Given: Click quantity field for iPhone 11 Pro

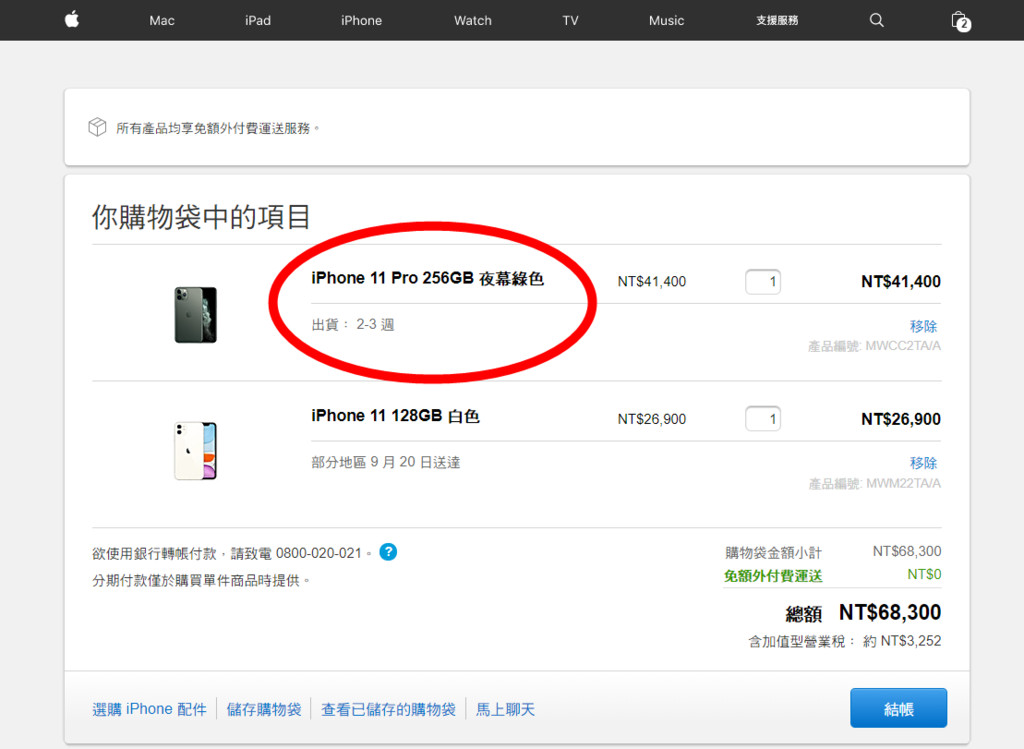Looking at the screenshot, I should [763, 282].
